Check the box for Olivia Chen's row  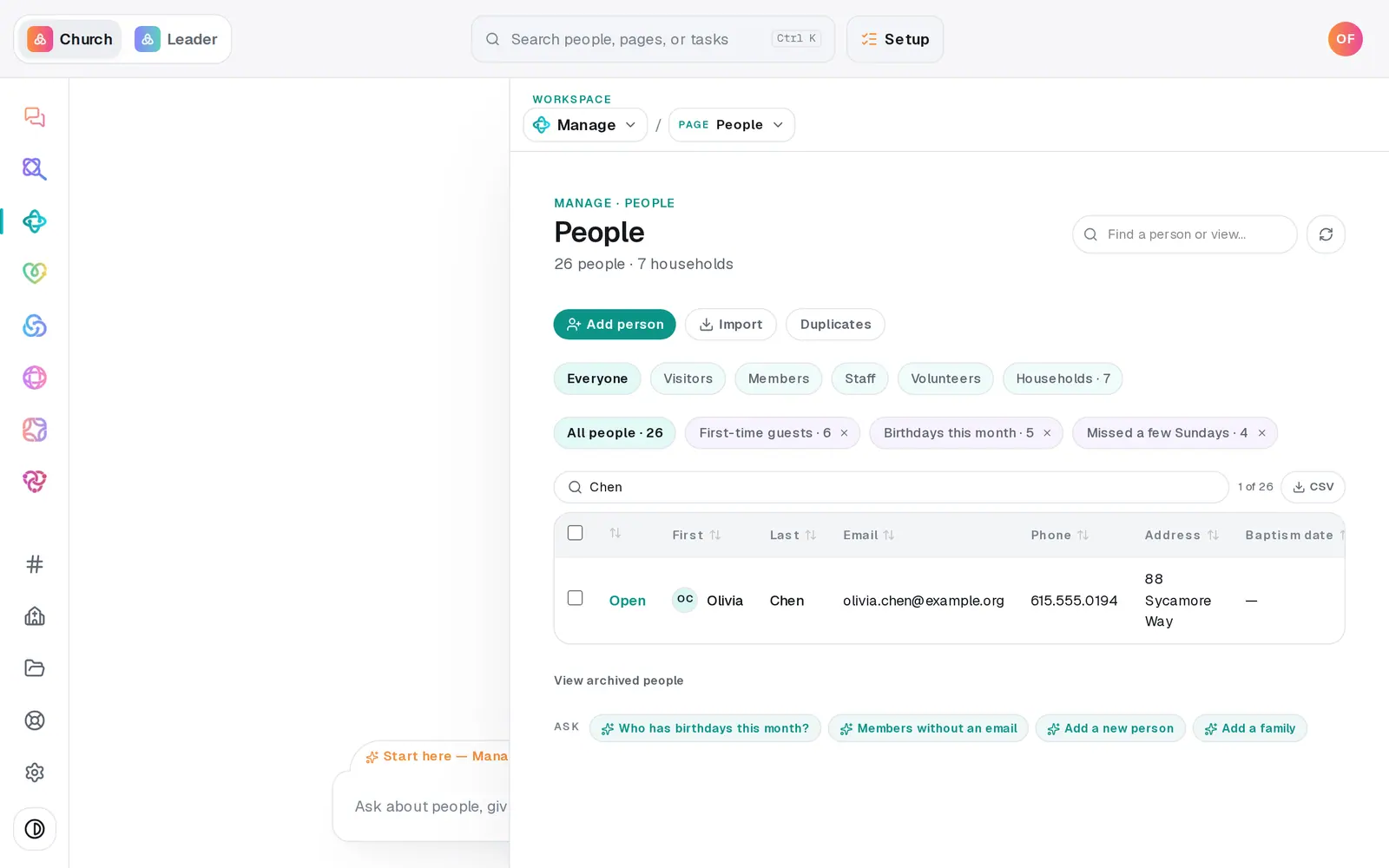575,598
